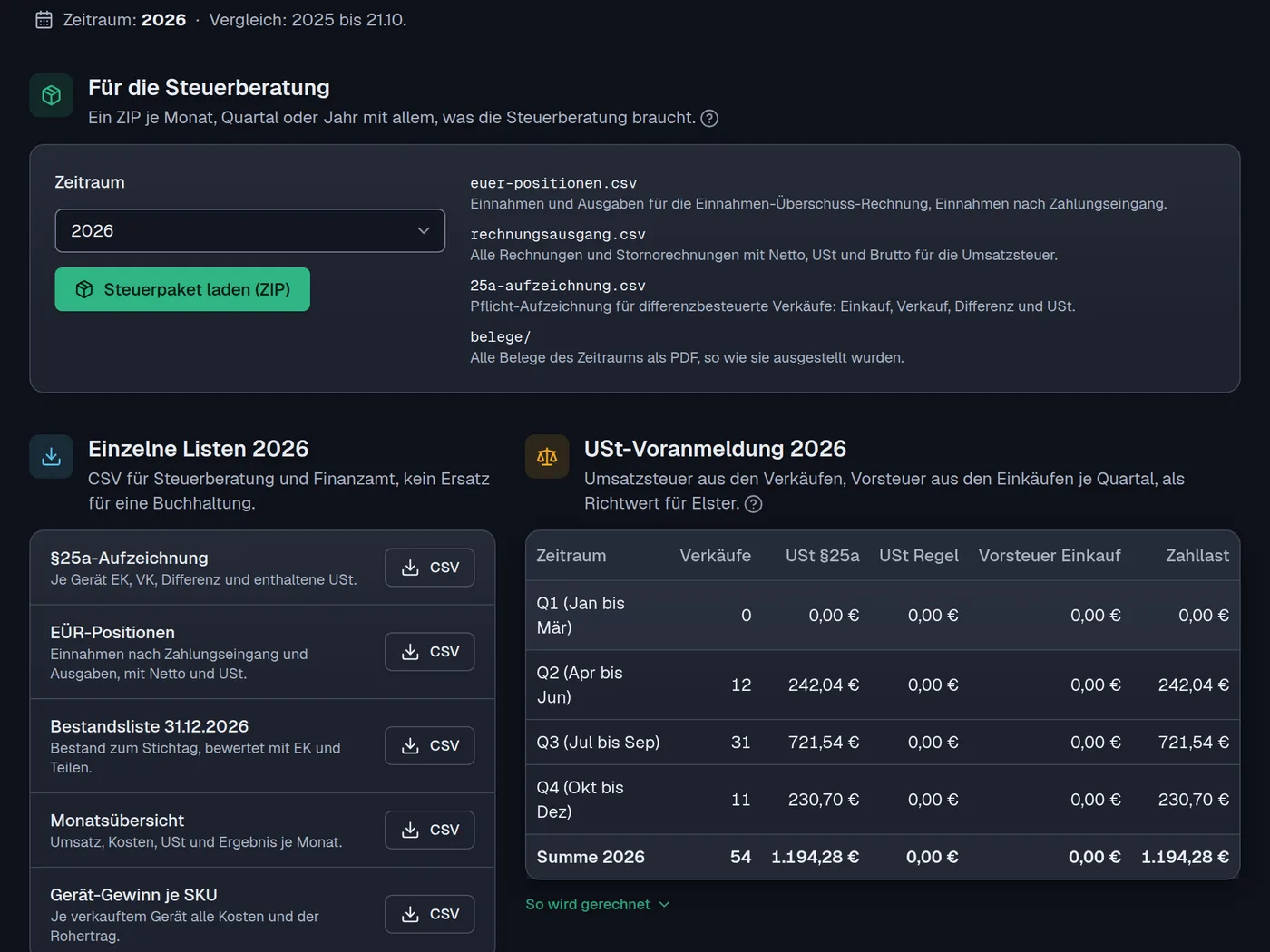Click the download icon at Einzelne Listen 2026

tap(52, 456)
